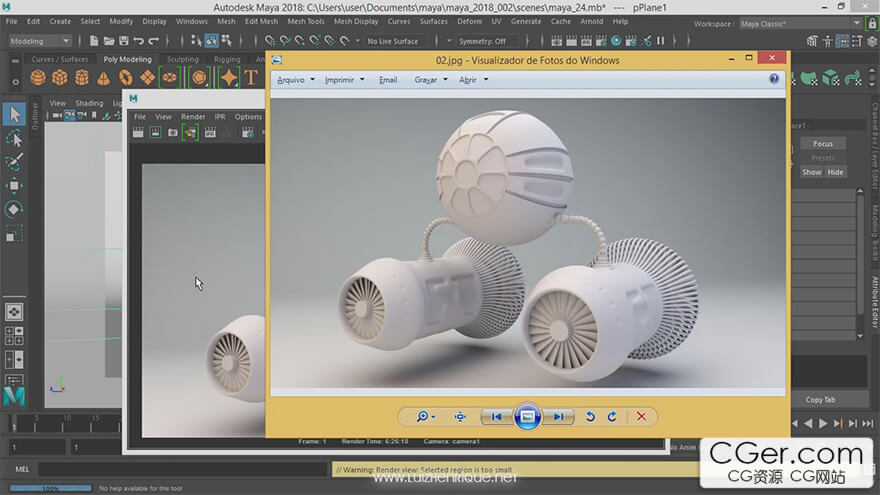Open the zoom magnifier dropdown in Photo Viewer

pyautogui.click(x=425, y=416)
